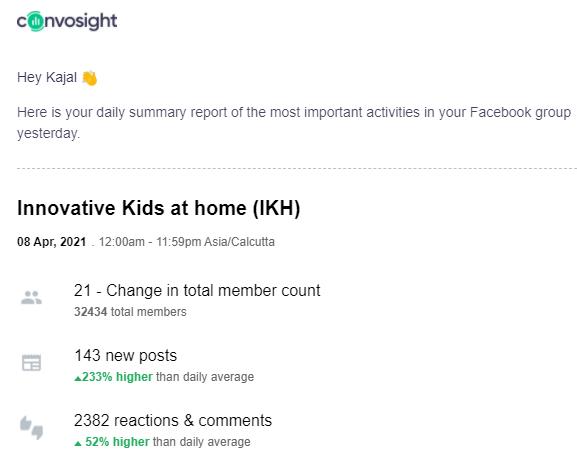Viewport: 577px width, 467px height.
Task: Click 233% higher than daily average
Action: pos(164,377)
